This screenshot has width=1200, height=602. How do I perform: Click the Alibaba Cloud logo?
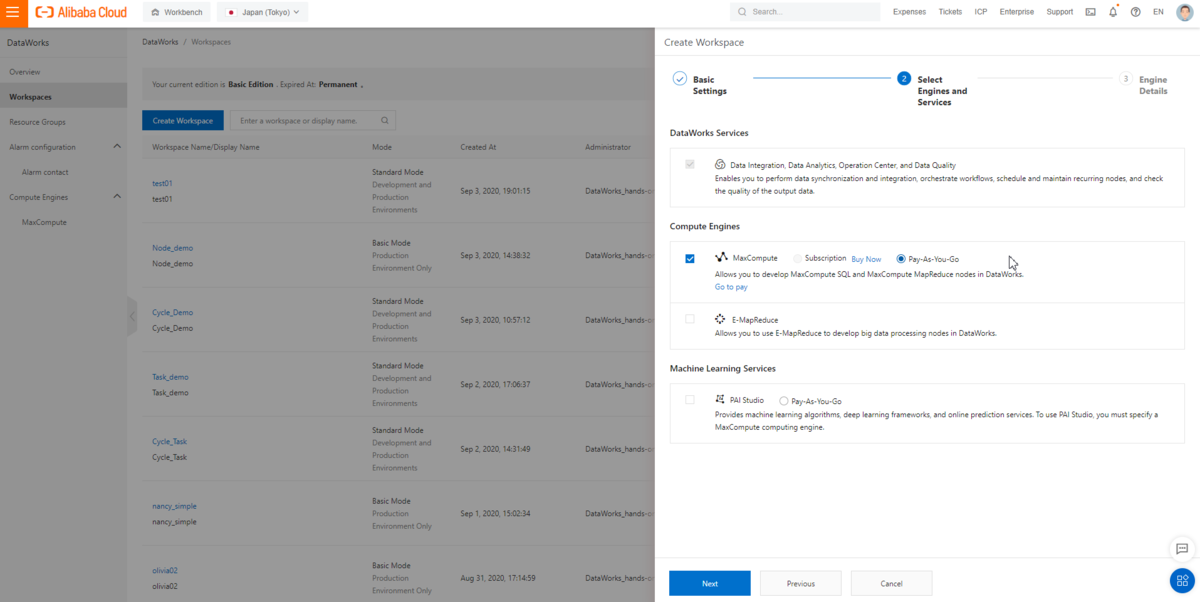pyautogui.click(x=79, y=12)
